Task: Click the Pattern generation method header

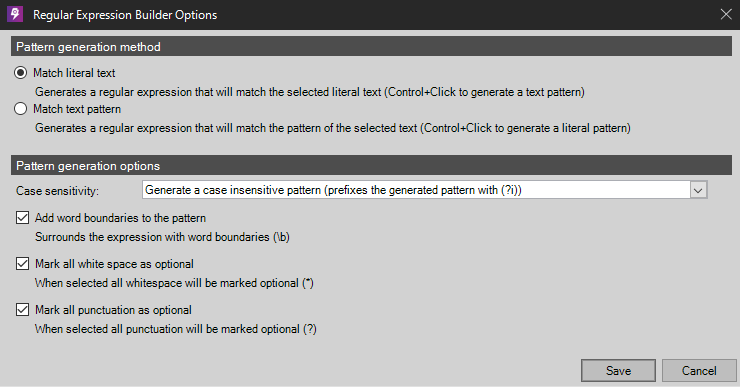Action: tap(371, 47)
